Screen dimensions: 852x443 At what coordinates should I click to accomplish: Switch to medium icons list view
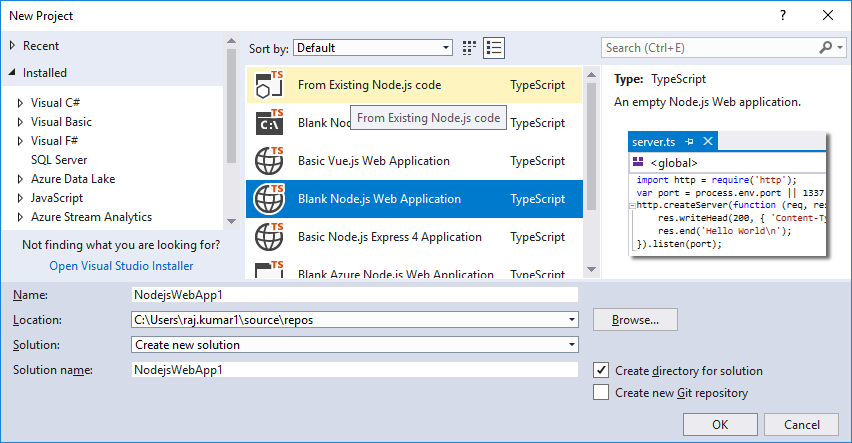[494, 48]
